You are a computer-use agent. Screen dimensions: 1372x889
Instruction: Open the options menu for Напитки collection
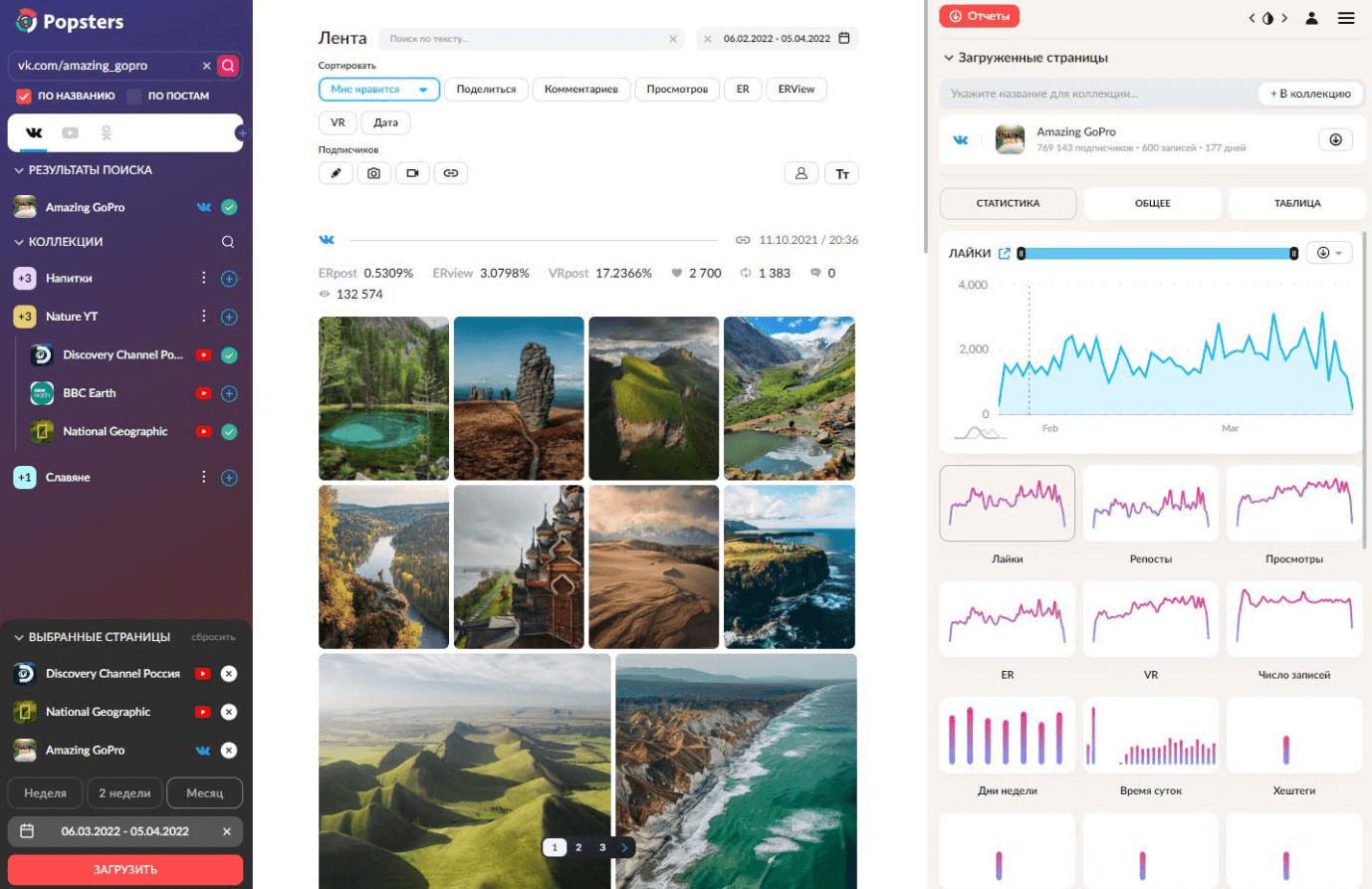click(x=203, y=278)
